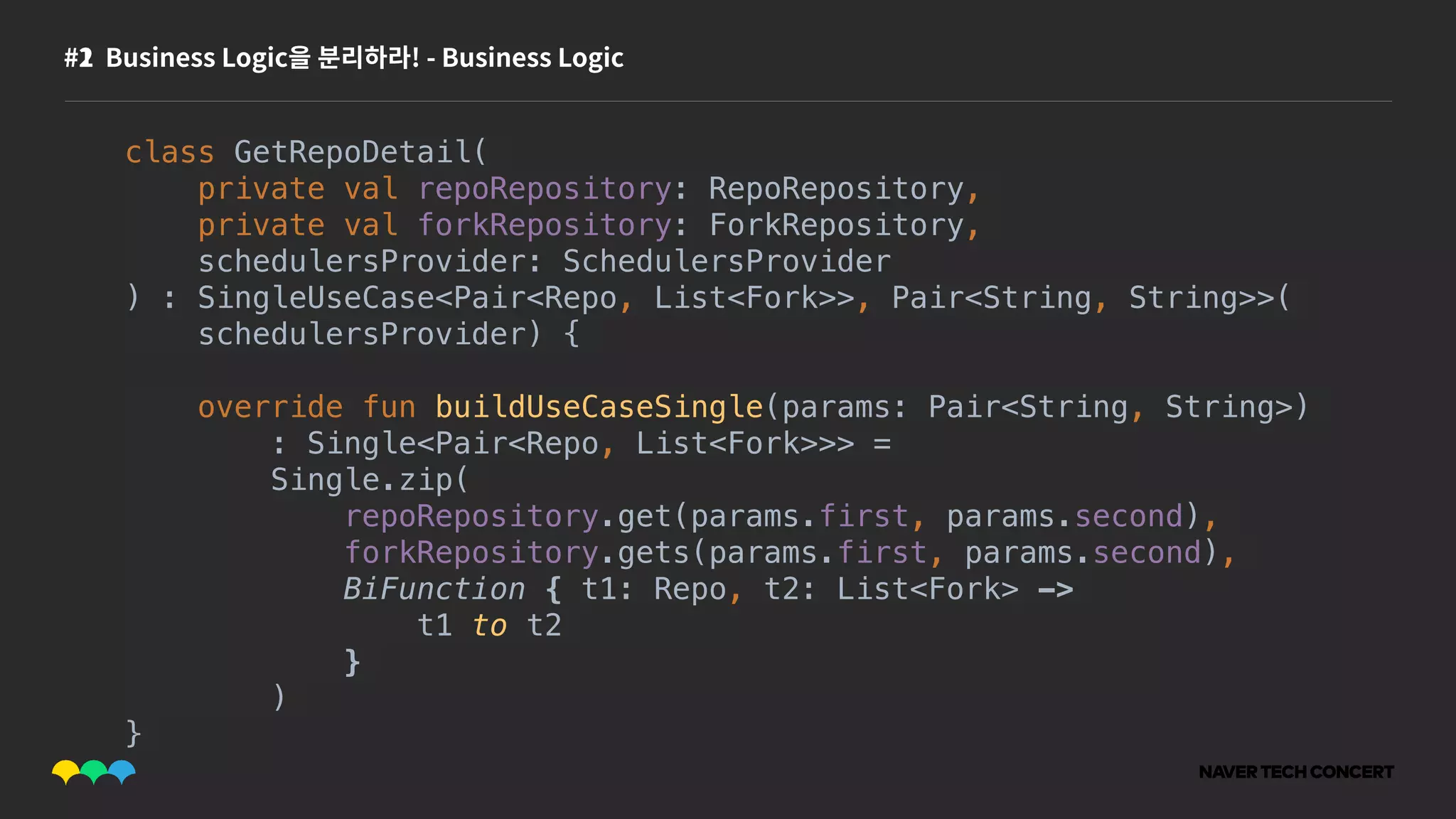Click the 'override' keyword
This screenshot has width=1456, height=819.
pyautogui.click(x=270, y=407)
